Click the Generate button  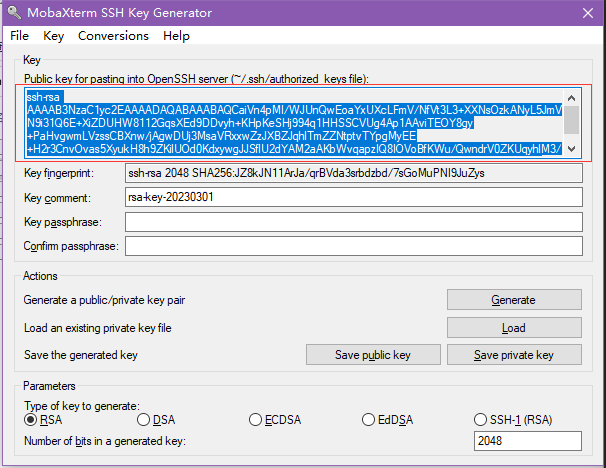pos(514,300)
